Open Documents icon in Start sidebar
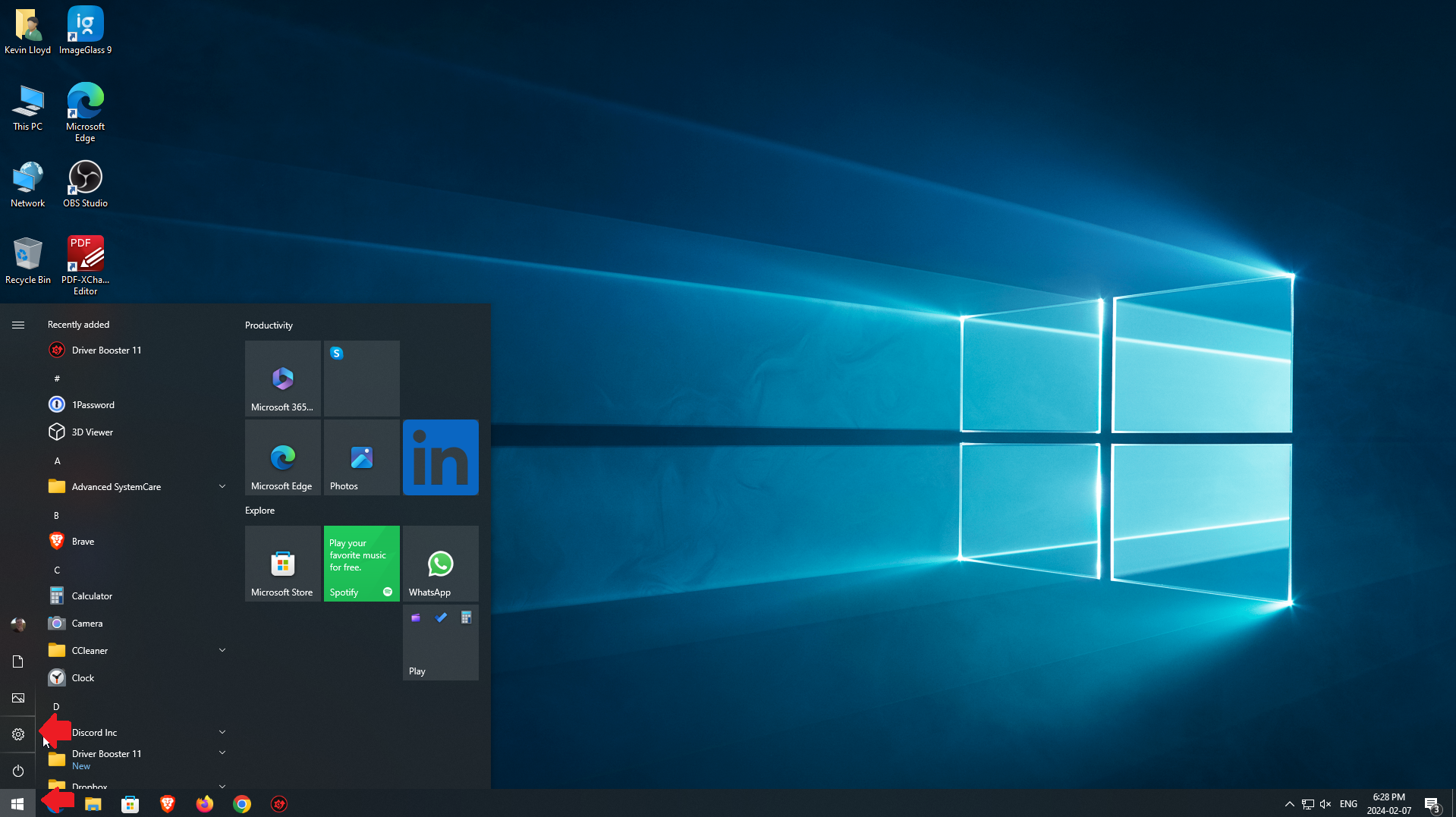The width and height of the screenshot is (1456, 817). click(18, 661)
